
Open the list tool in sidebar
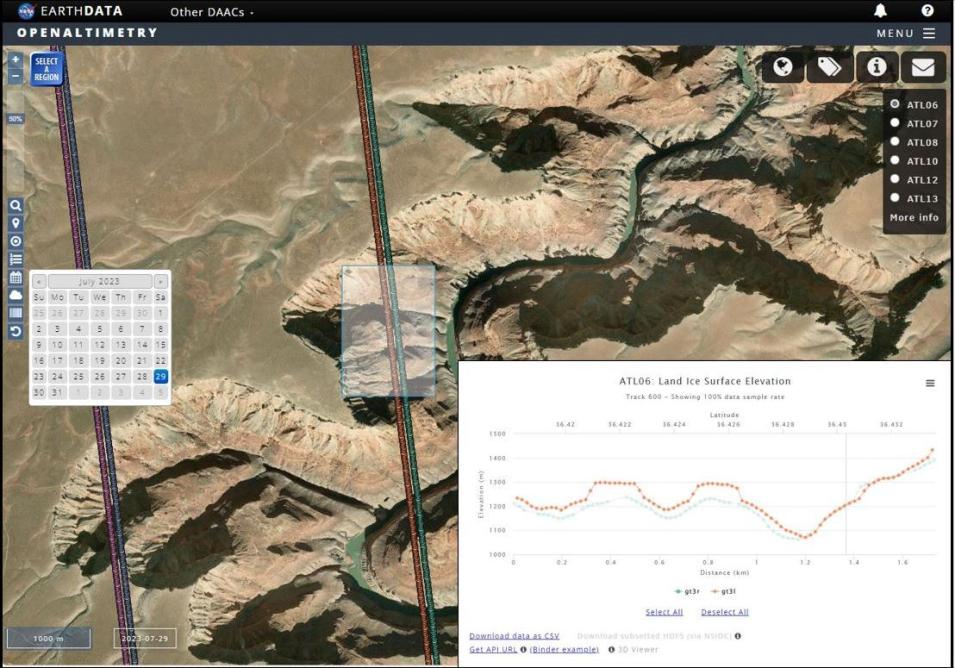[16, 259]
